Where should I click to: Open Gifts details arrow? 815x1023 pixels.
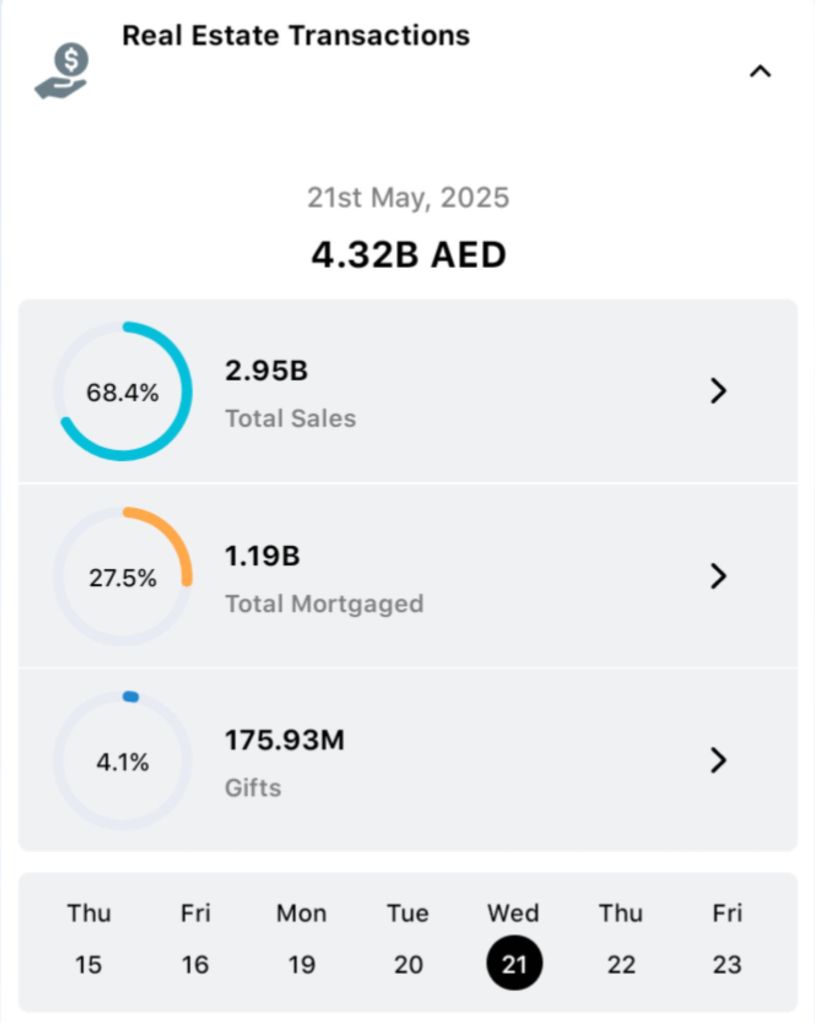(x=717, y=761)
